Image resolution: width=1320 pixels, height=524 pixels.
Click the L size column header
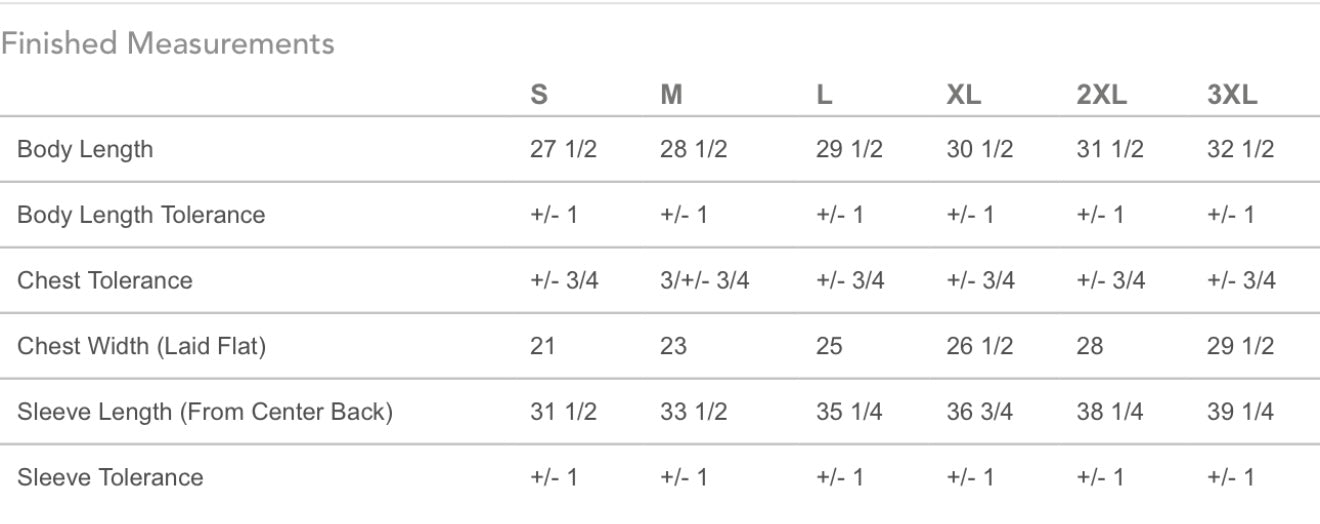[825, 95]
